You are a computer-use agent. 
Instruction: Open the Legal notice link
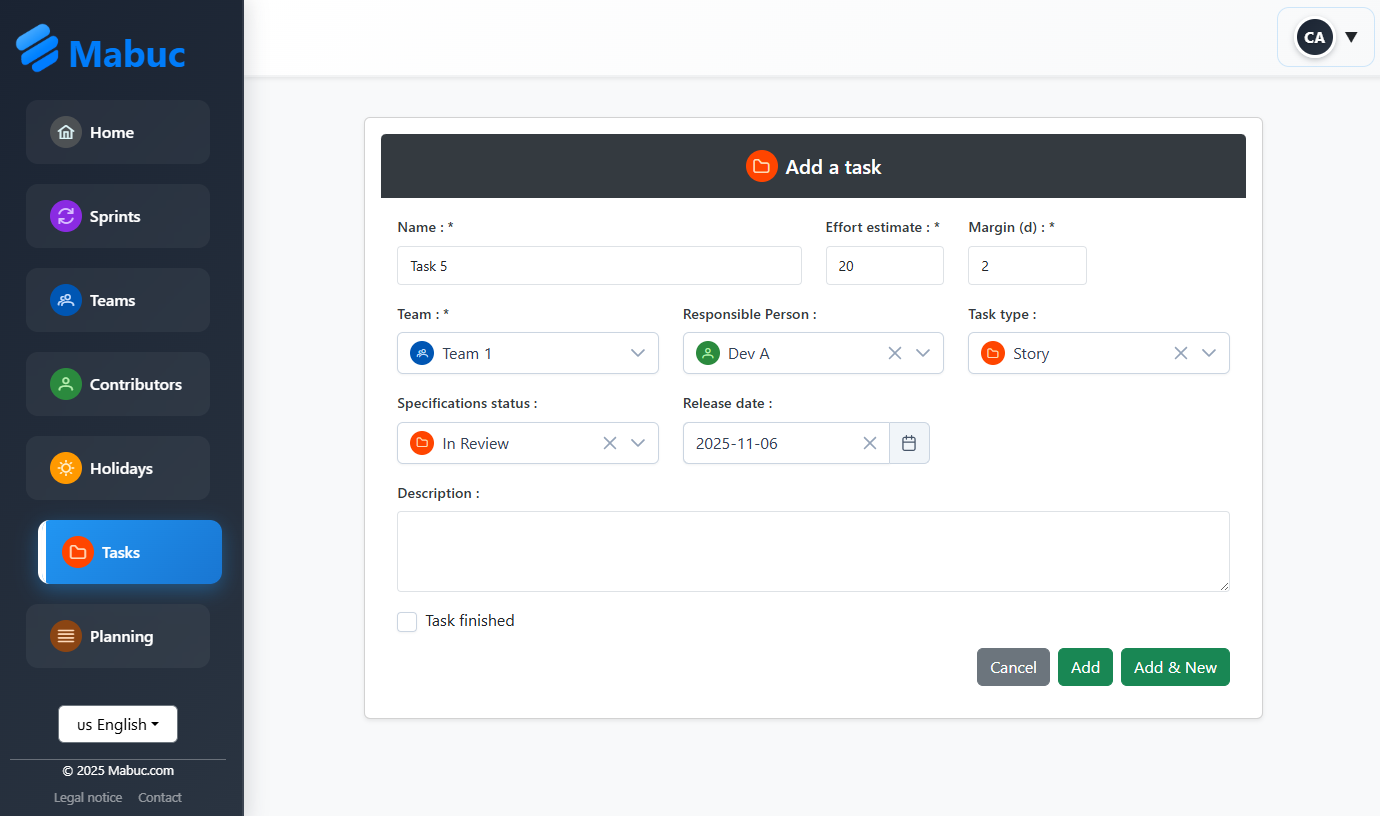87,797
